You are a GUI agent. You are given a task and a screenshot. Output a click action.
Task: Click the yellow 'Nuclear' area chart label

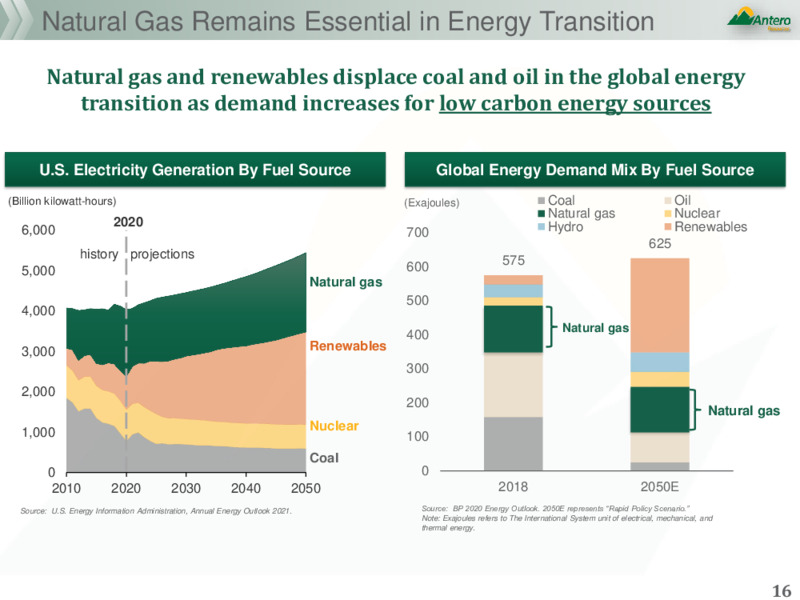334,426
